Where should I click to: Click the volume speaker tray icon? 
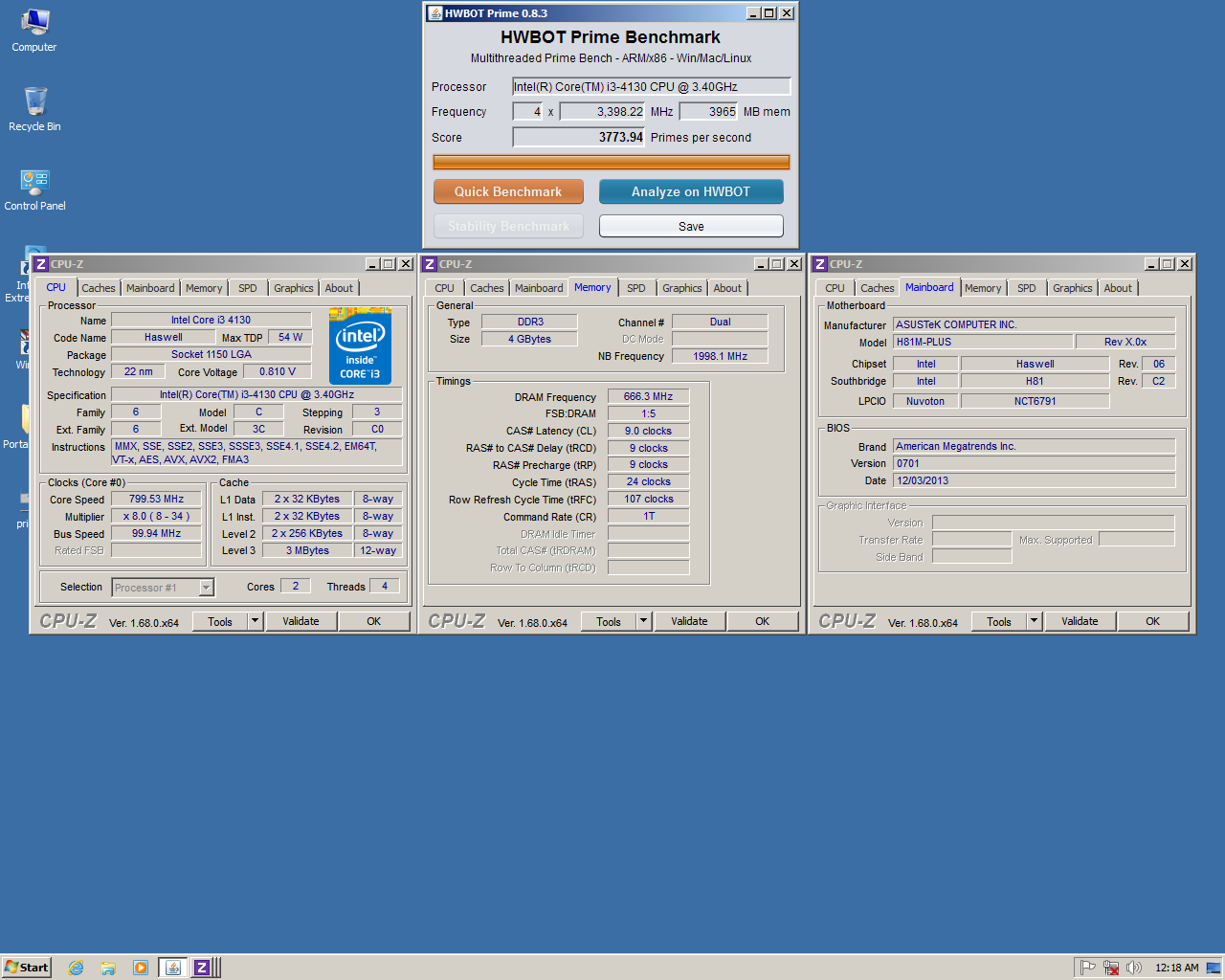(x=1134, y=968)
